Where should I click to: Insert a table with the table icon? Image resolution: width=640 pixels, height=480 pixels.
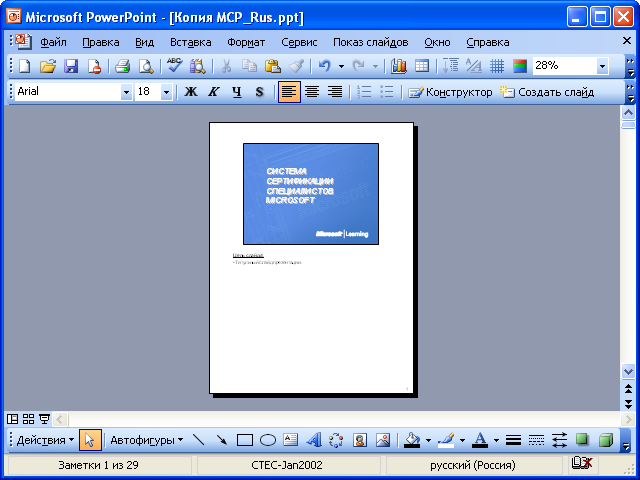tap(422, 66)
